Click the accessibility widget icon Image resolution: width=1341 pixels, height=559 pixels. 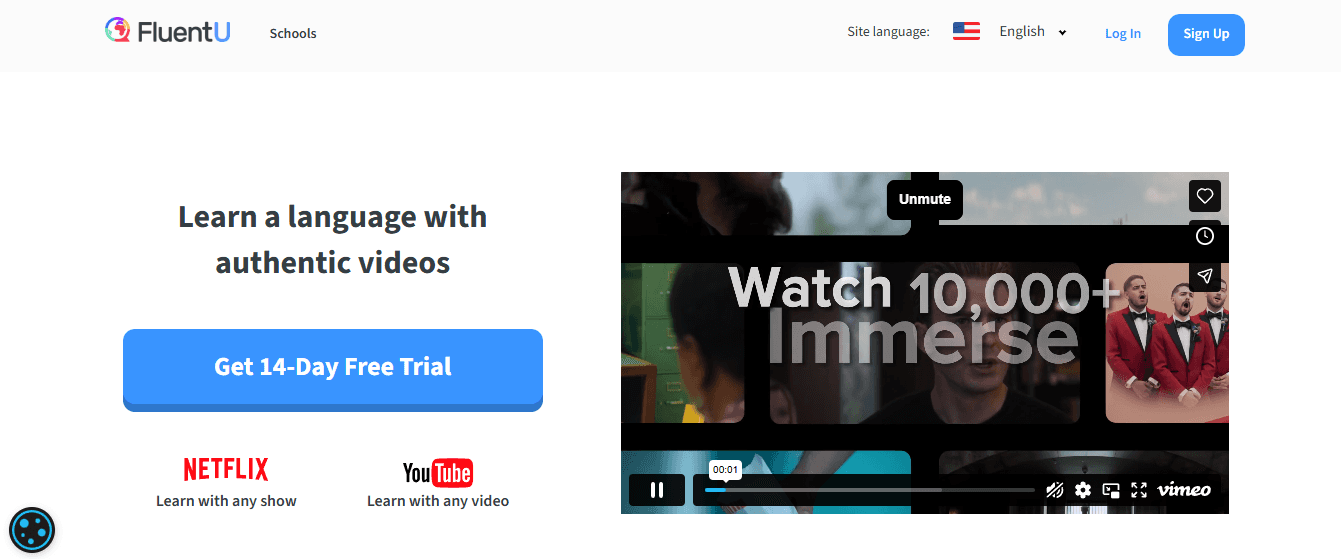click(x=32, y=530)
